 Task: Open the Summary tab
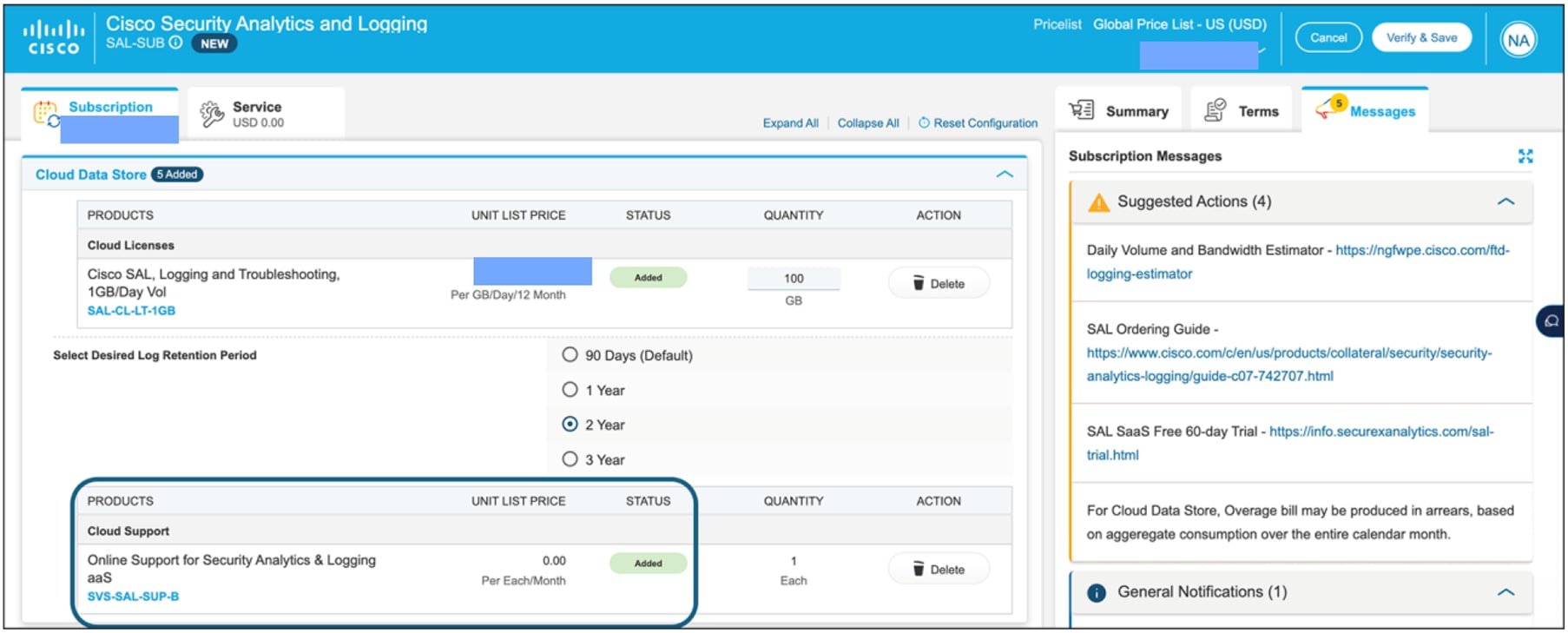[x=1118, y=110]
